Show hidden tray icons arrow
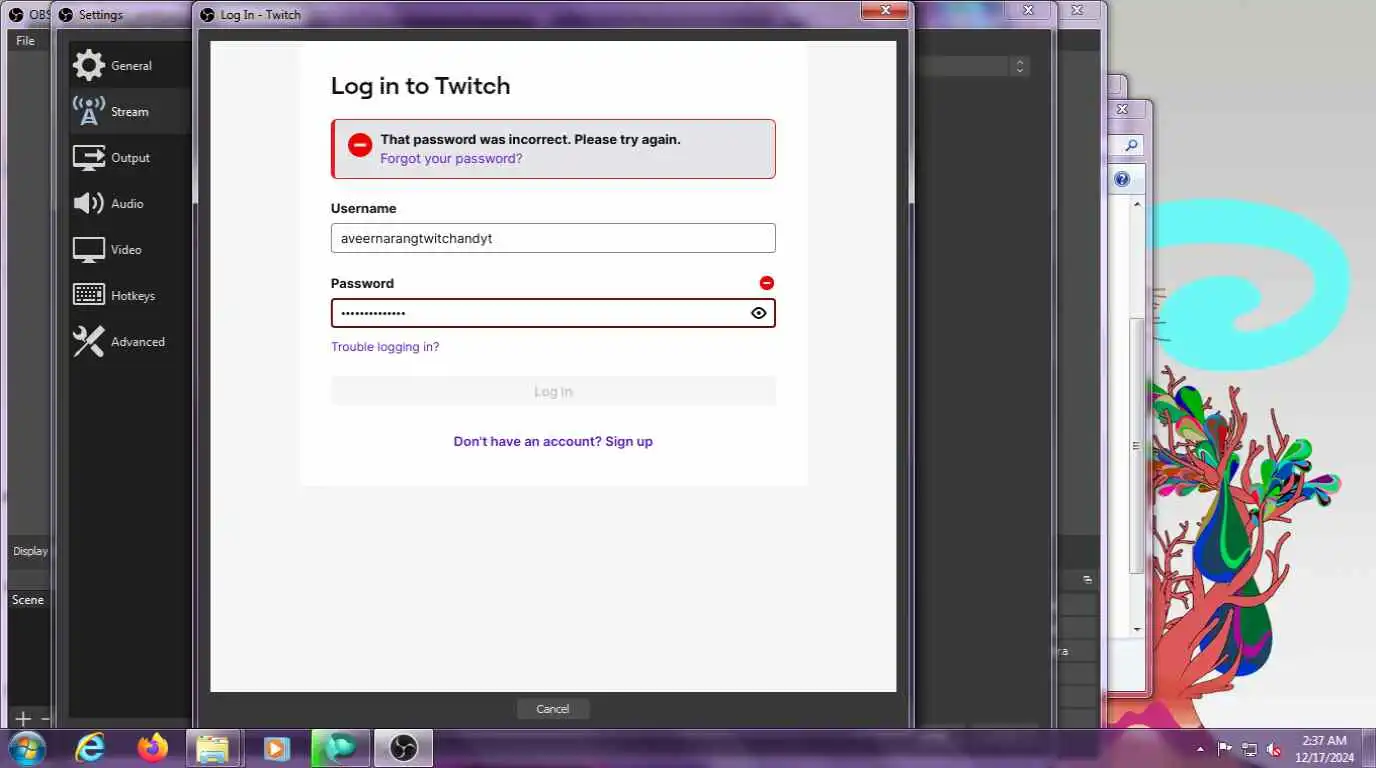The height and width of the screenshot is (768, 1376). [x=1200, y=749]
